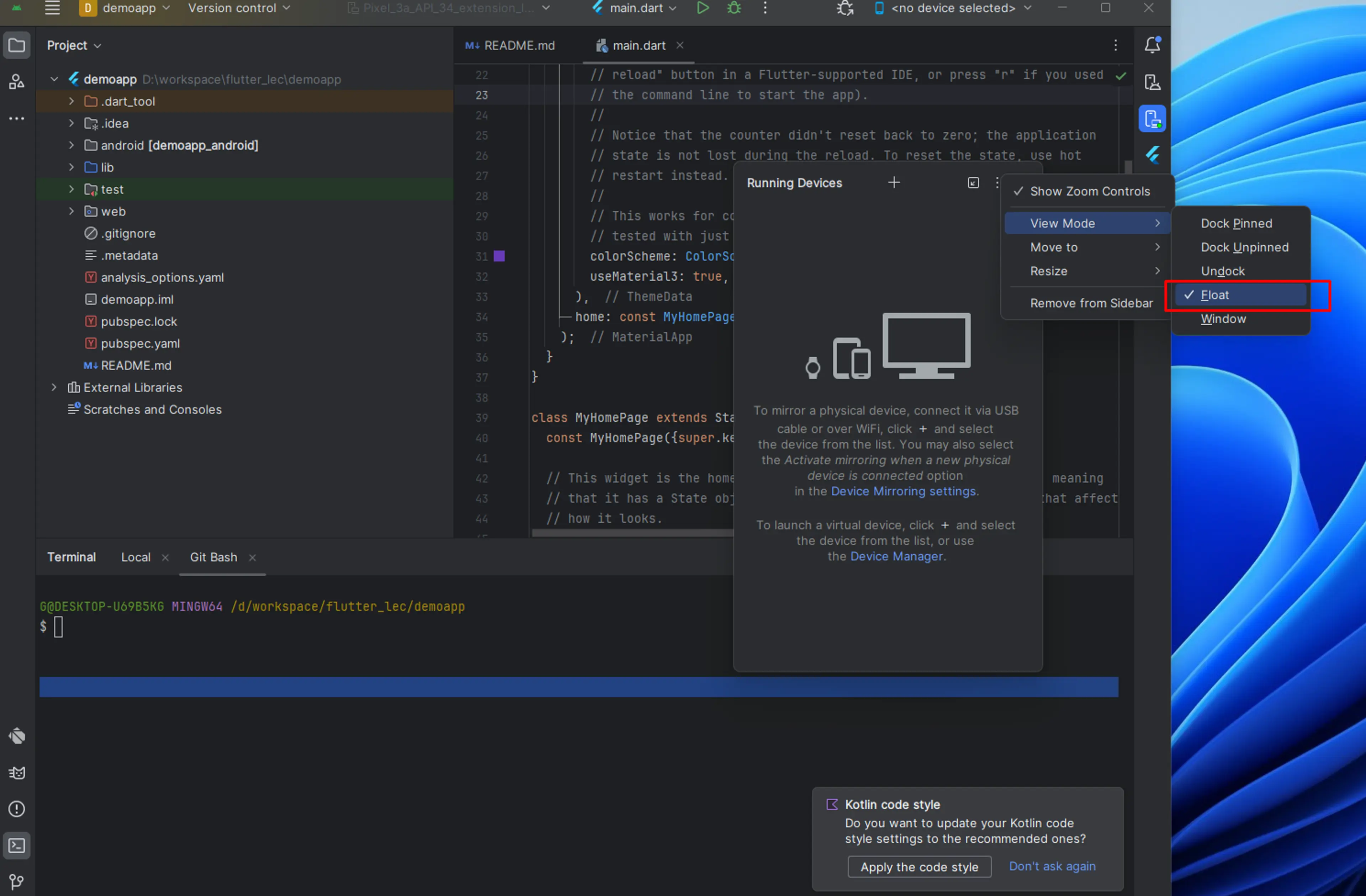Open the Problems tool window icon
The width and height of the screenshot is (1366, 896).
[x=17, y=809]
